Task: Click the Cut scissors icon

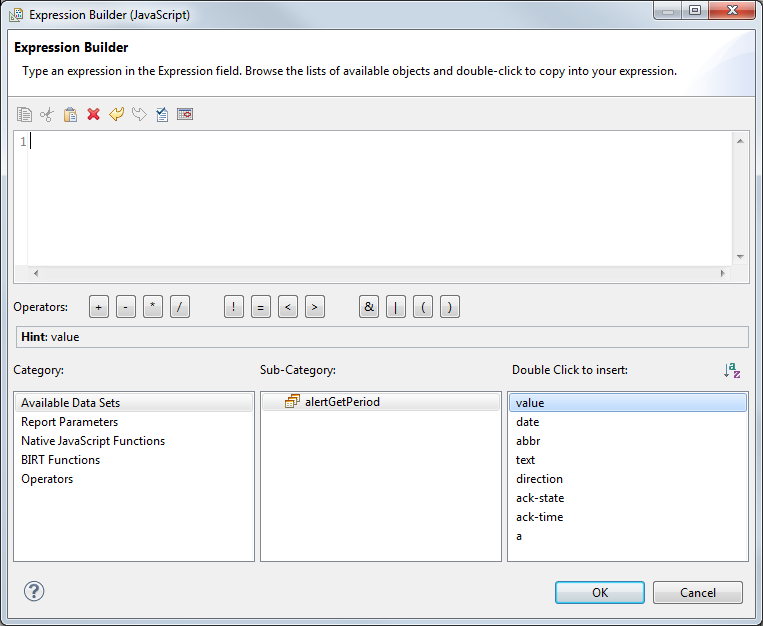Action: [47, 115]
